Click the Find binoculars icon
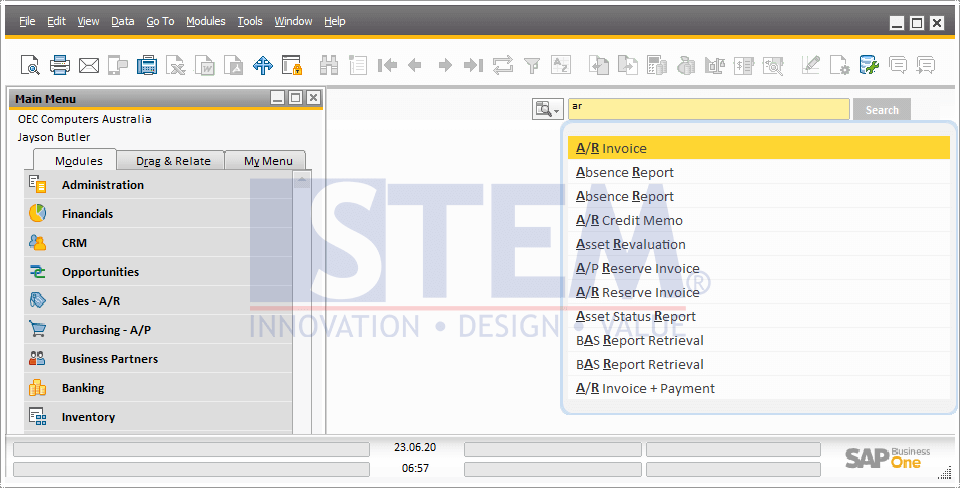 pos(329,65)
